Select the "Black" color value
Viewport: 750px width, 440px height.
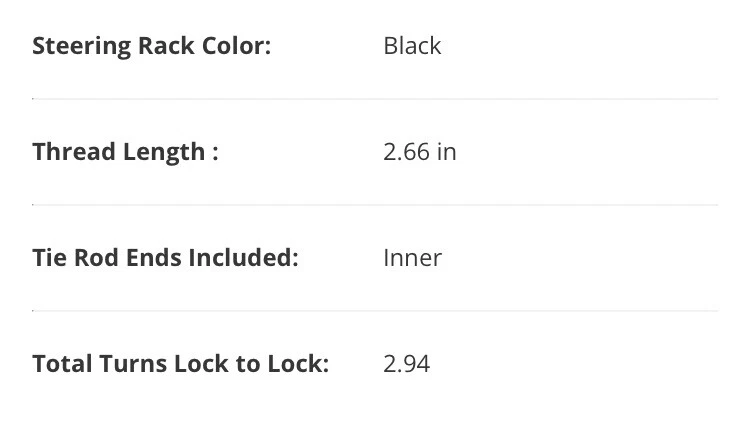[x=412, y=46]
